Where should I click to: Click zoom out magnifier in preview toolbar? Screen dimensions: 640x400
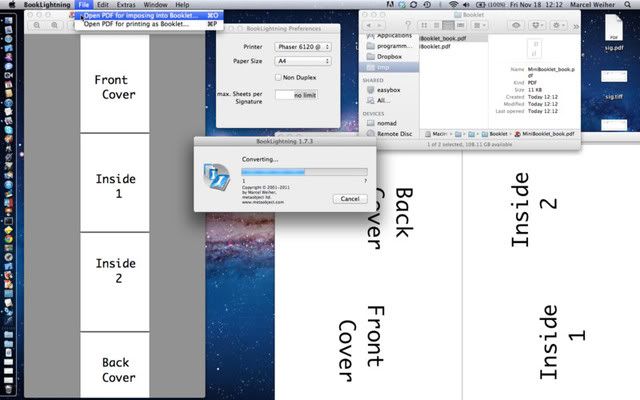point(37,25)
